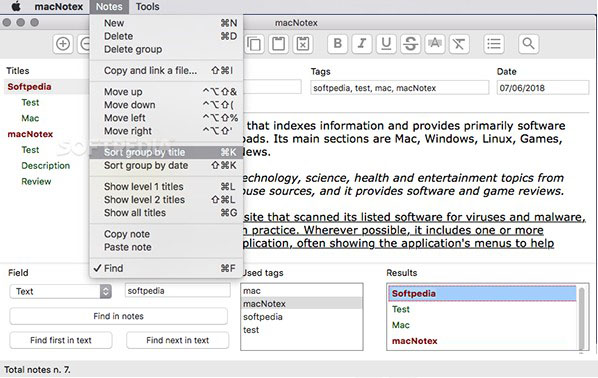The image size is (598, 378).
Task: Click the bulleted list icon
Action: 494,44
